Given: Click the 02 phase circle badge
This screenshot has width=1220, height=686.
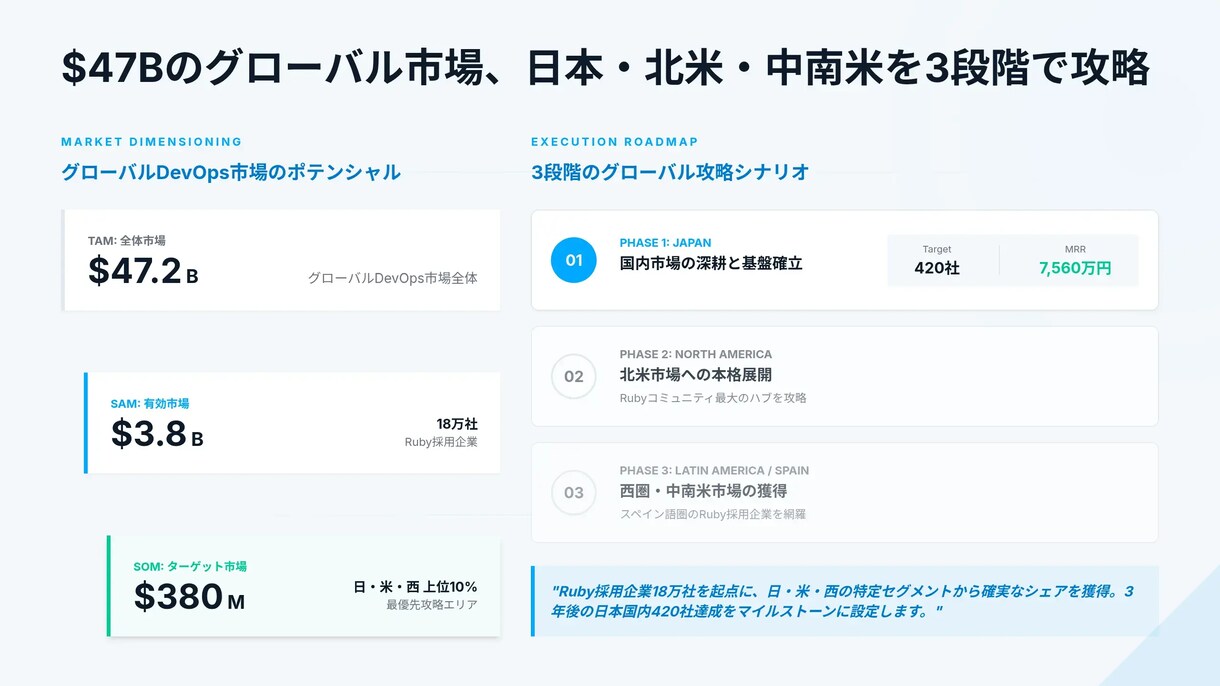Looking at the screenshot, I should pyautogui.click(x=574, y=376).
